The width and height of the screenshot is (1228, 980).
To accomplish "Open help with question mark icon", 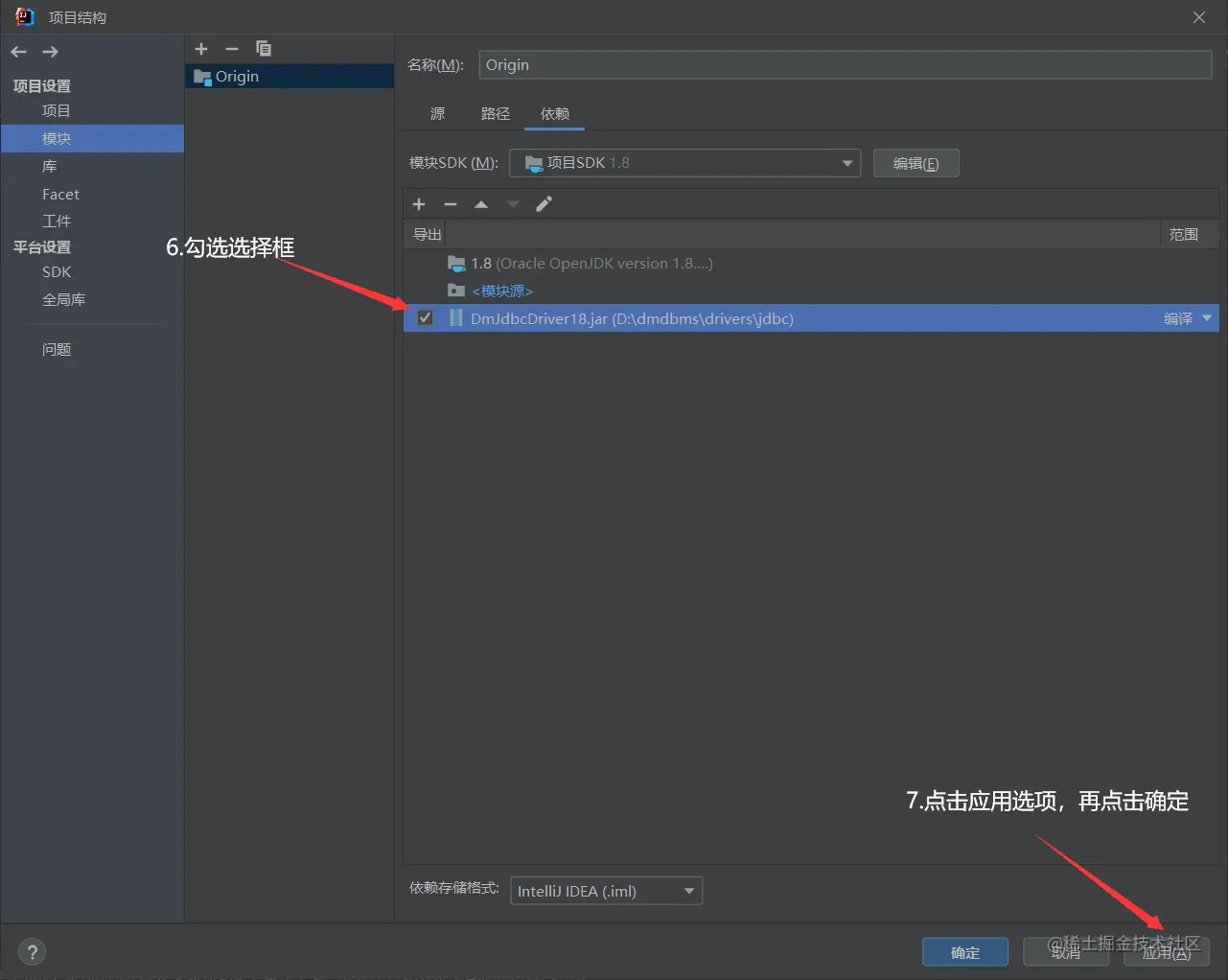I will (x=33, y=952).
